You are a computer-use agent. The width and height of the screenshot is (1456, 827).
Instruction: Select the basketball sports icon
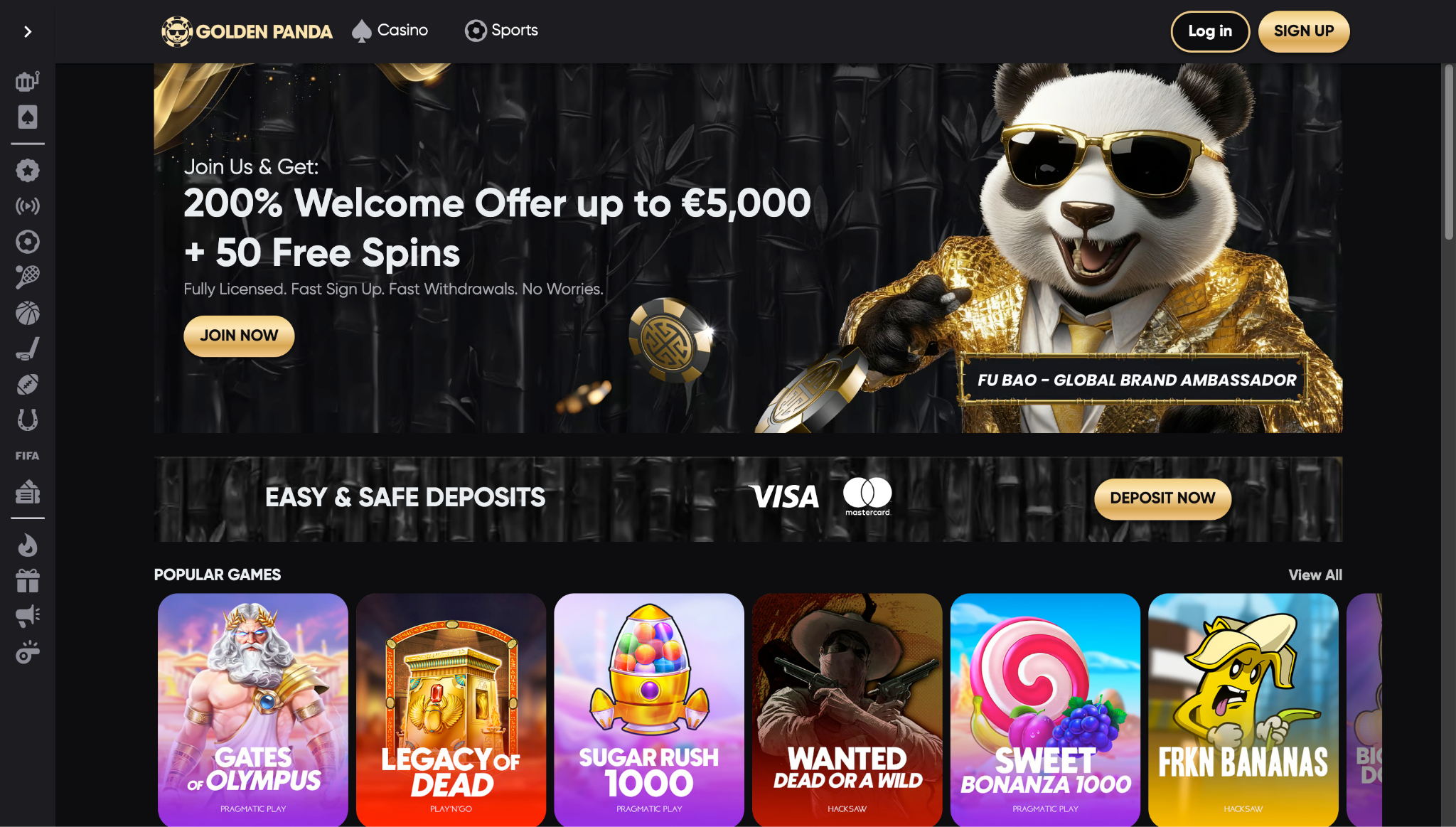tap(28, 313)
